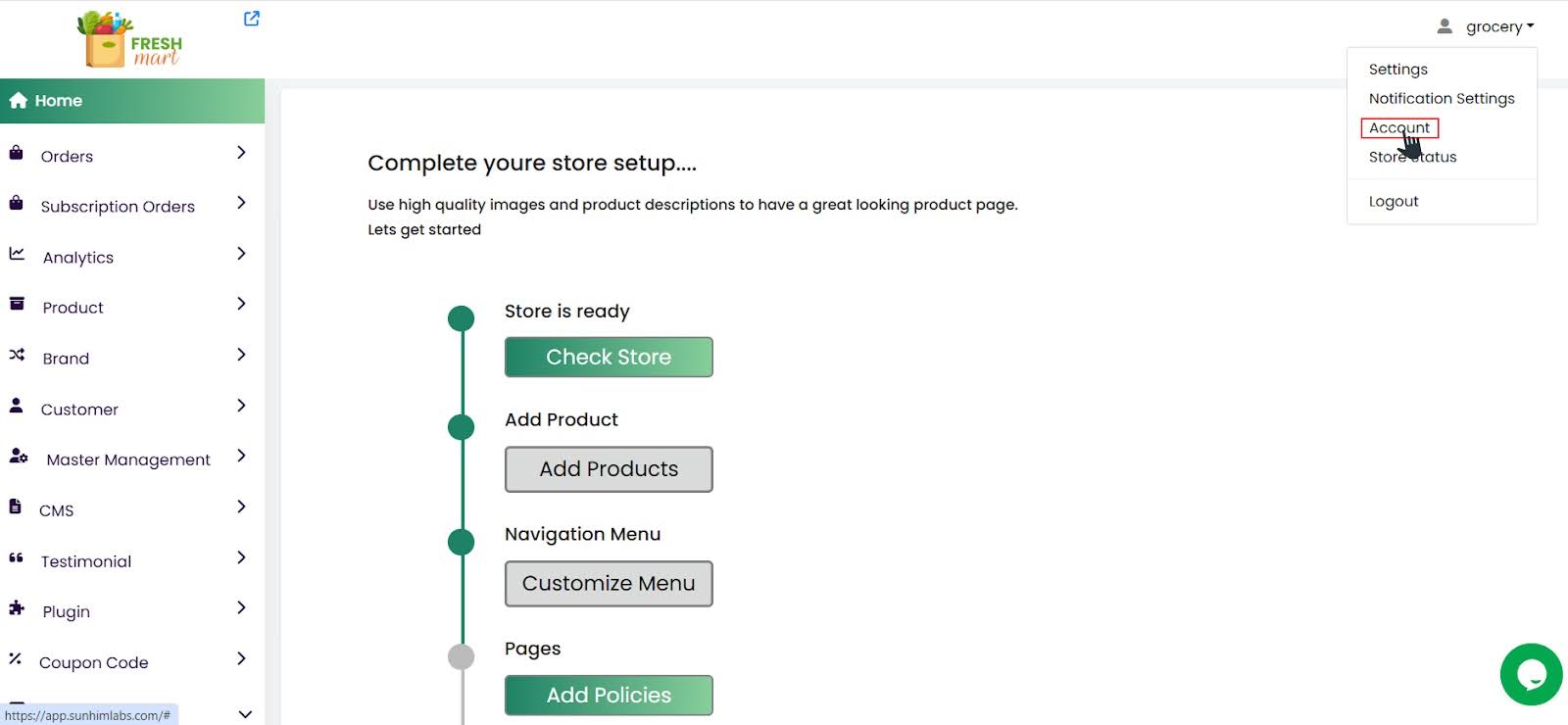Open the green chat bubble widget
The width and height of the screenshot is (1568, 725).
(1531, 674)
